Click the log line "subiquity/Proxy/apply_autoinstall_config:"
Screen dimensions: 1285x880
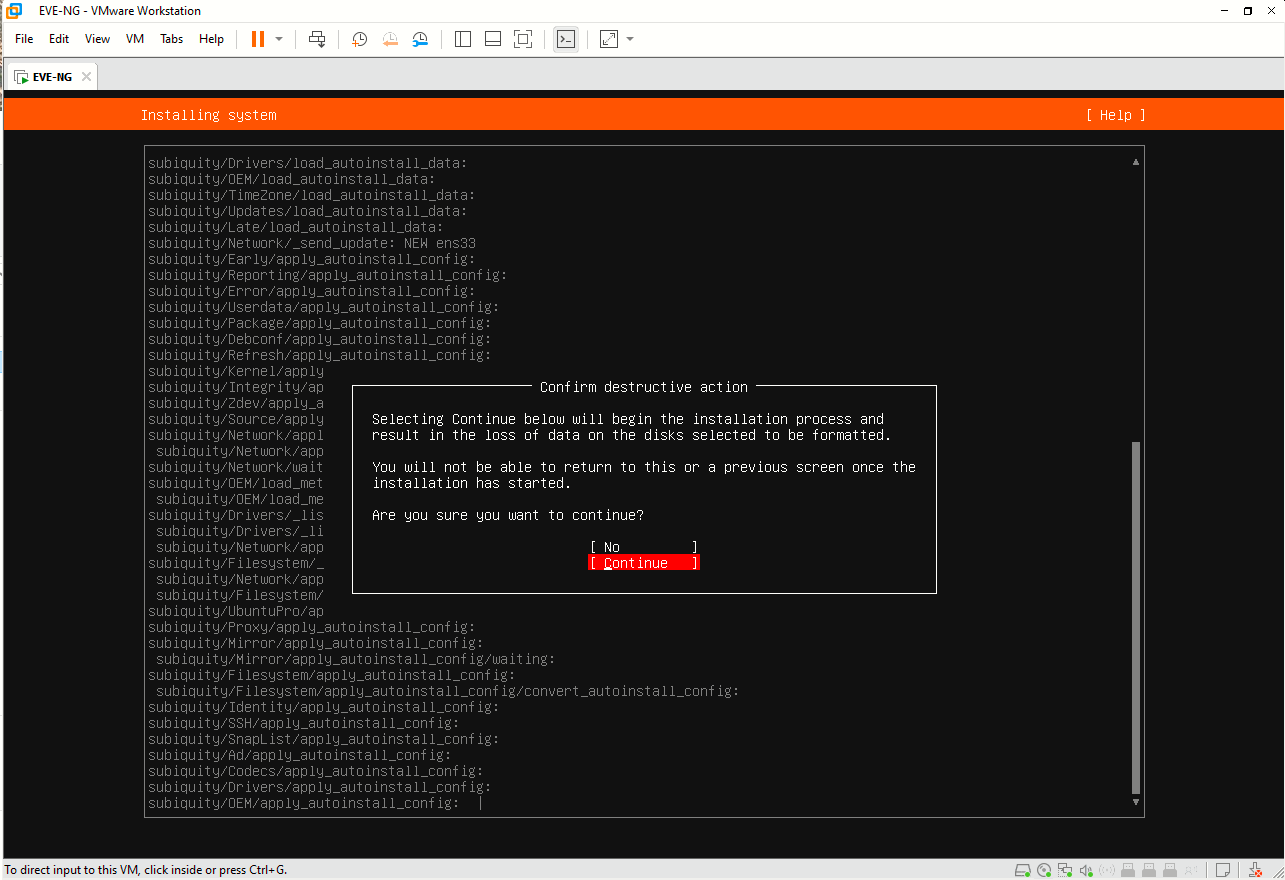click(312, 627)
